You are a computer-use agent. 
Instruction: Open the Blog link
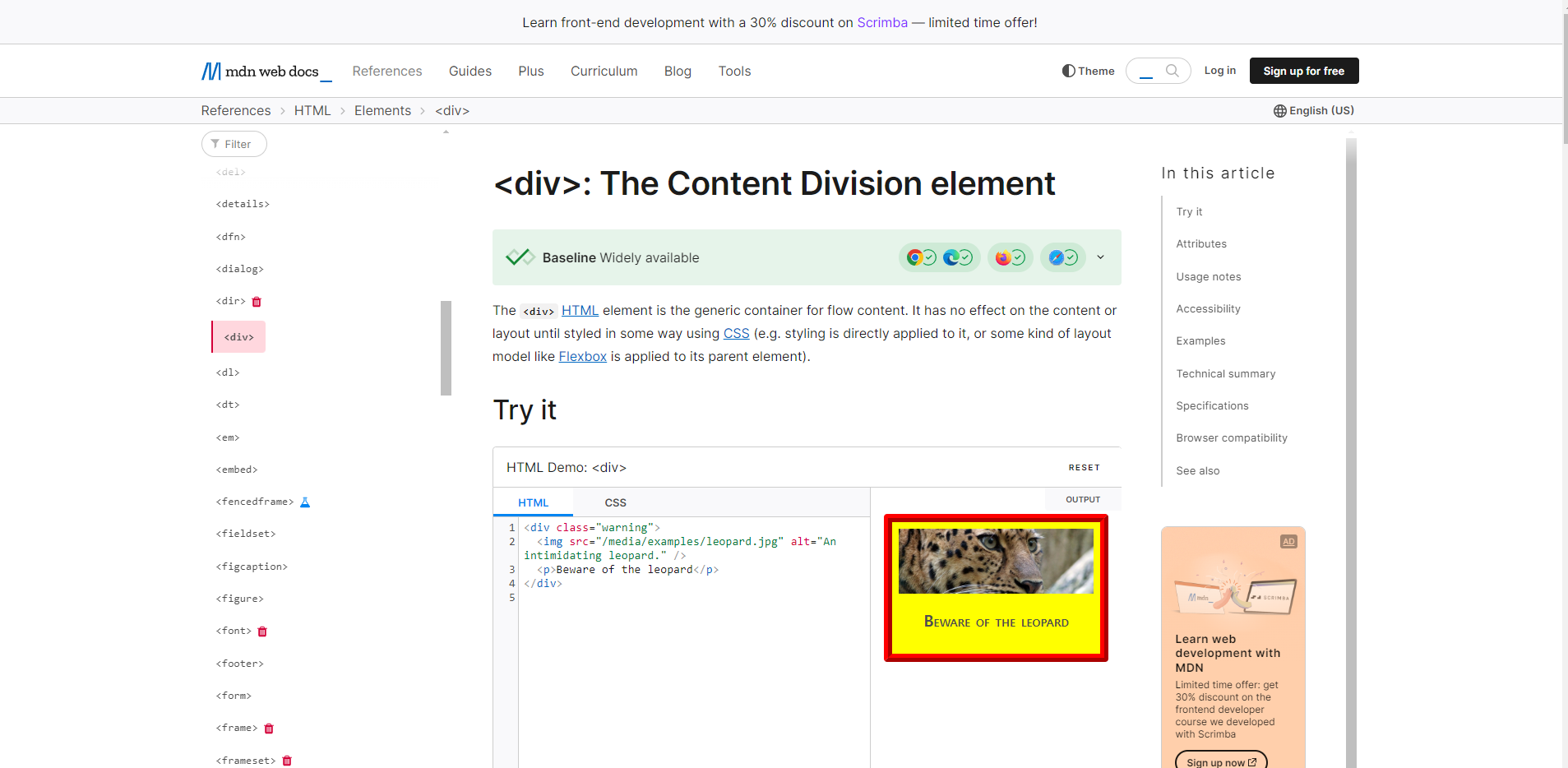pos(678,72)
